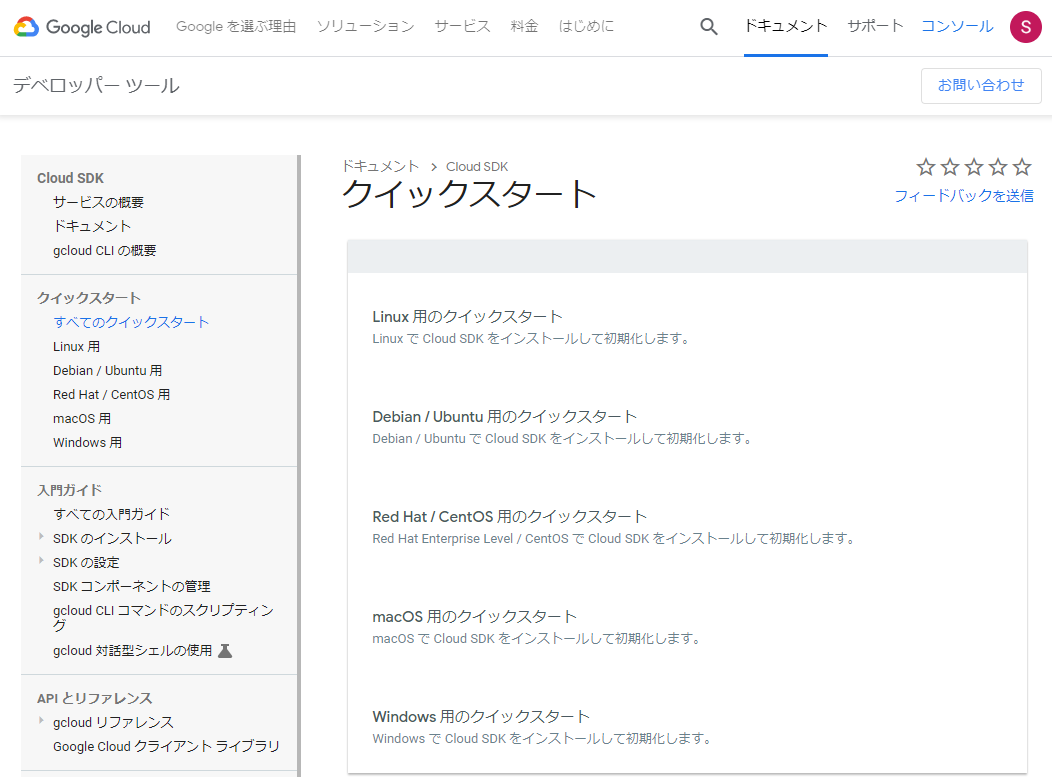
Task: Click the text 'Linux で Cloud SDK をインストールして初期化します。'
Action: (533, 339)
